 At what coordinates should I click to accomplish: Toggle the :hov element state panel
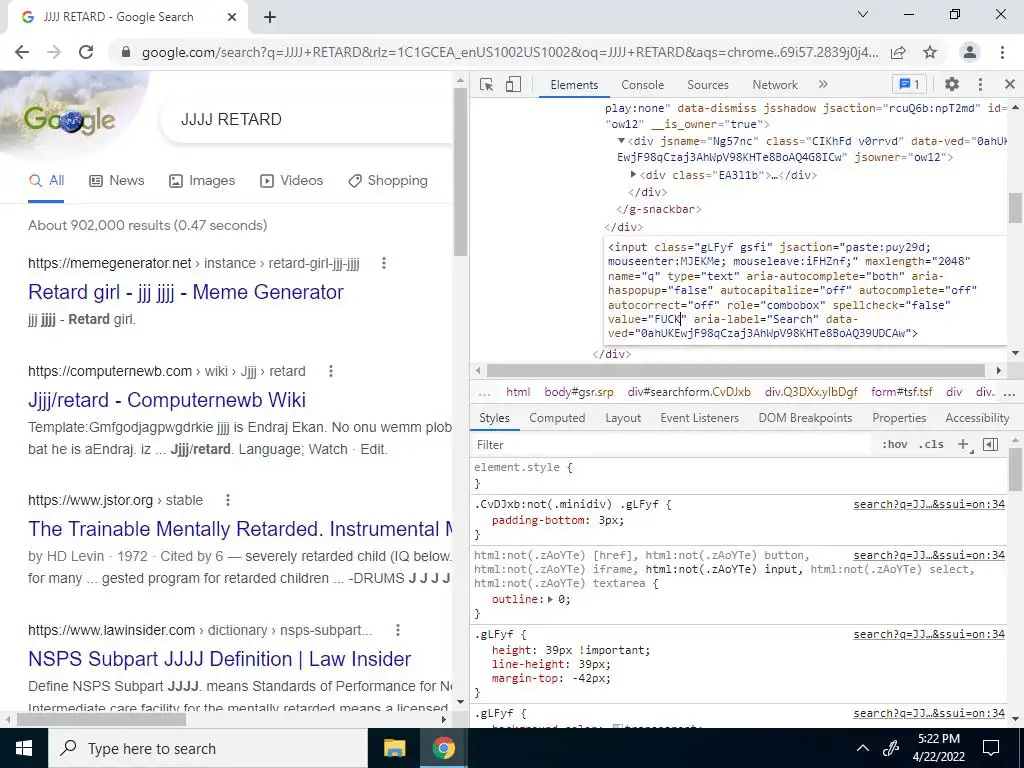click(895, 445)
